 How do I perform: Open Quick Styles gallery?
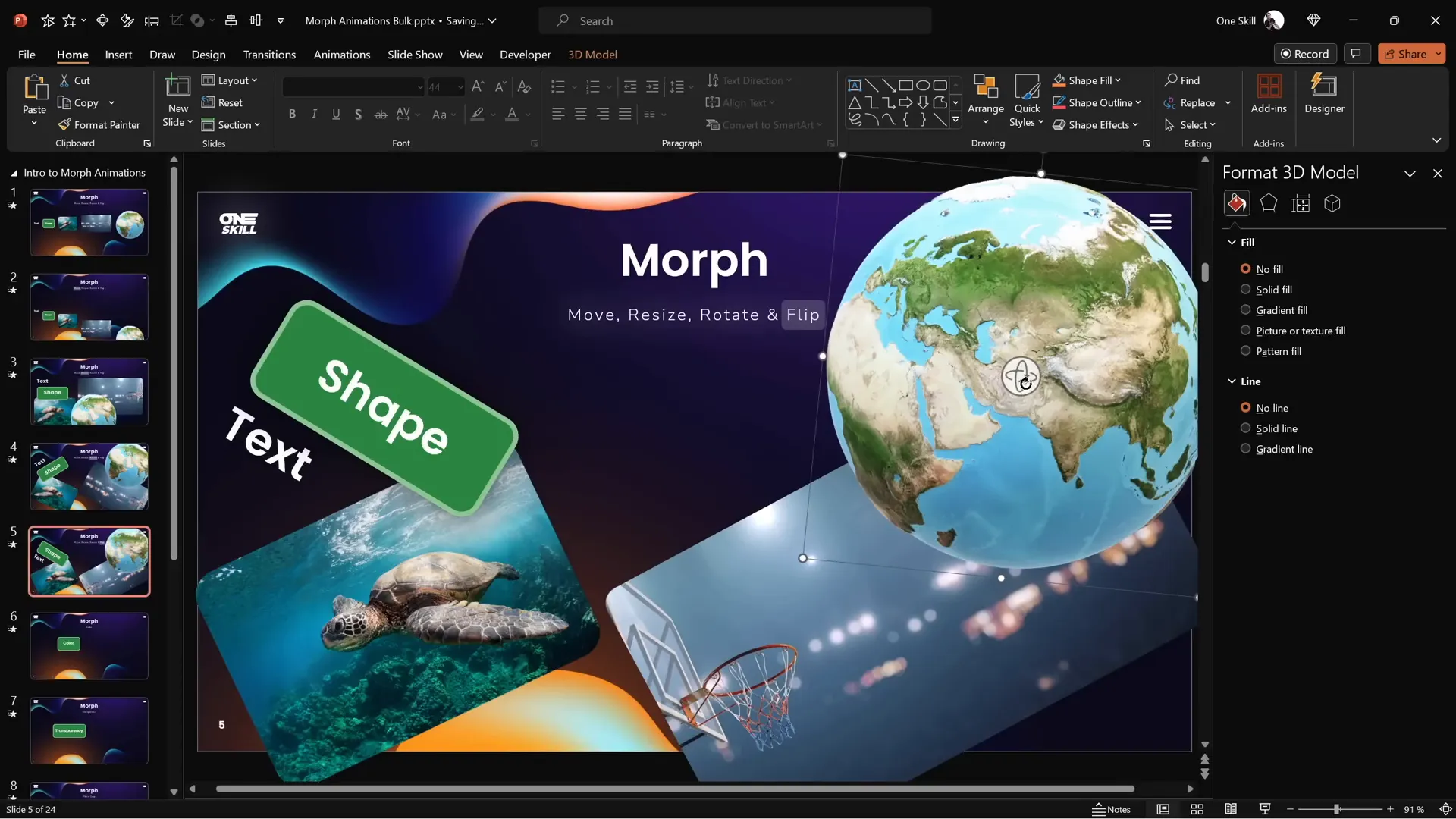click(1027, 100)
